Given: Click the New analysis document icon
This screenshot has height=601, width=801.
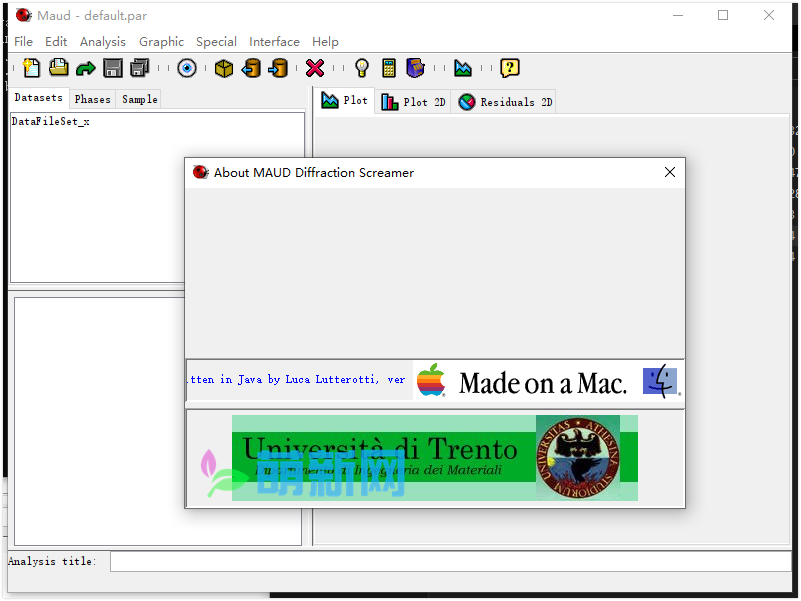Looking at the screenshot, I should coord(32,68).
